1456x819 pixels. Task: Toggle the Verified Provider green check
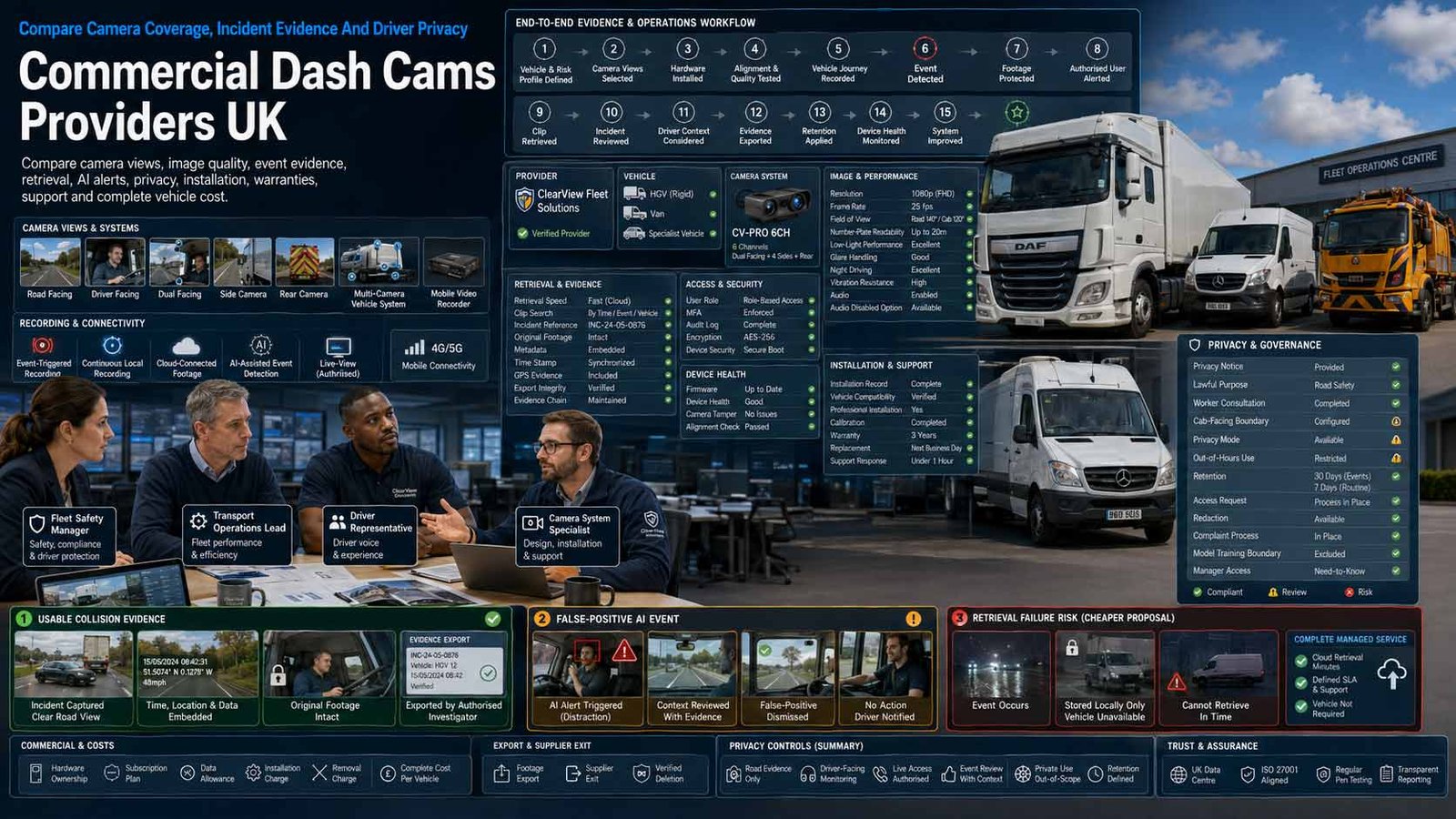click(522, 234)
